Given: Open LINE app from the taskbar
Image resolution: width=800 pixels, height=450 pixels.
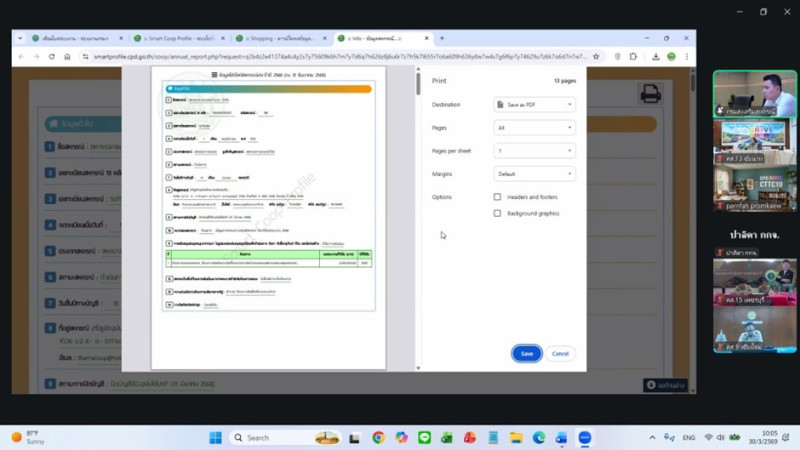Looking at the screenshot, I should pyautogui.click(x=424, y=438).
